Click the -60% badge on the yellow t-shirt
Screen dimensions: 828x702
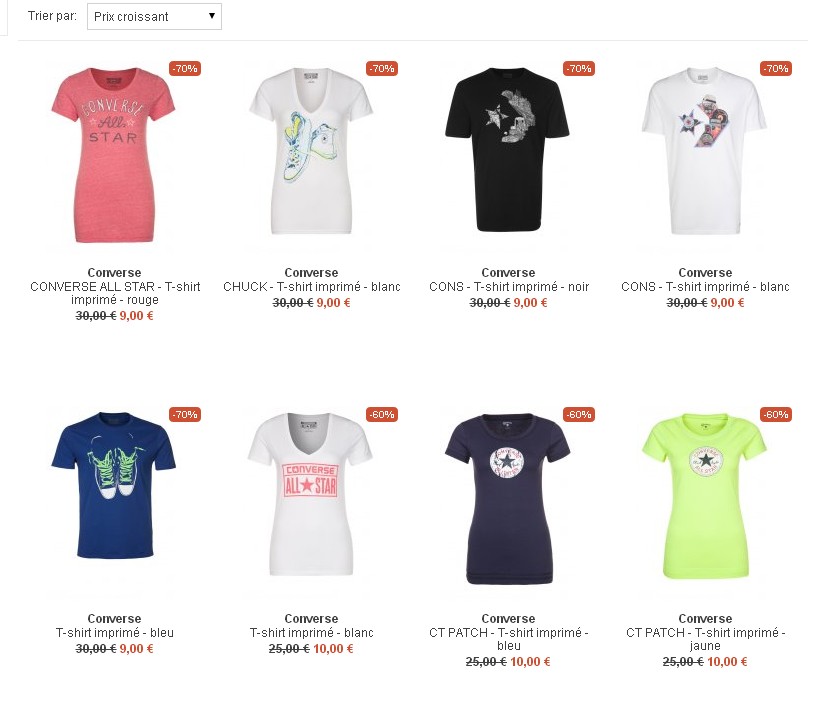(x=776, y=415)
